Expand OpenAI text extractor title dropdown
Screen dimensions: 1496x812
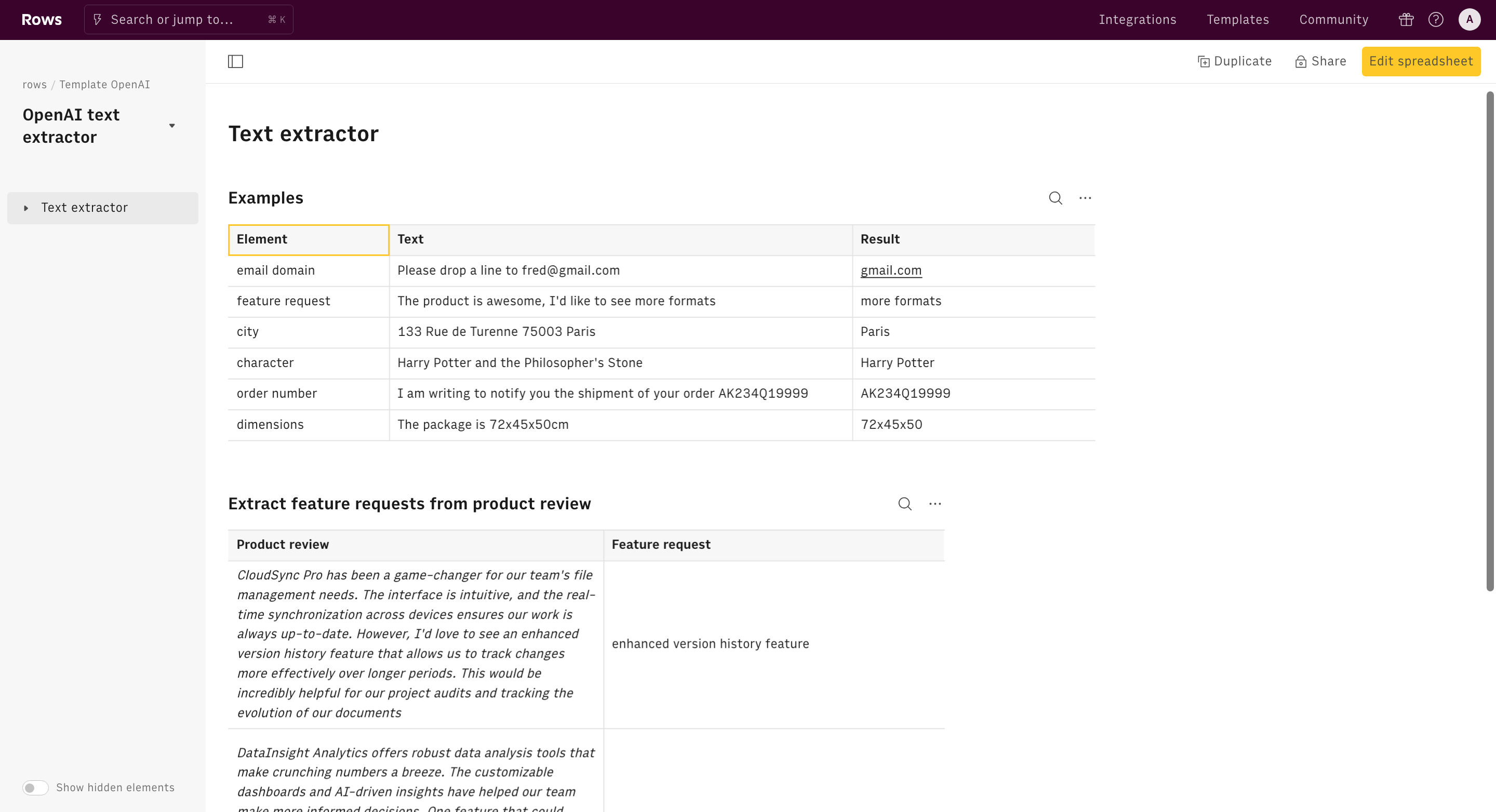[172, 126]
